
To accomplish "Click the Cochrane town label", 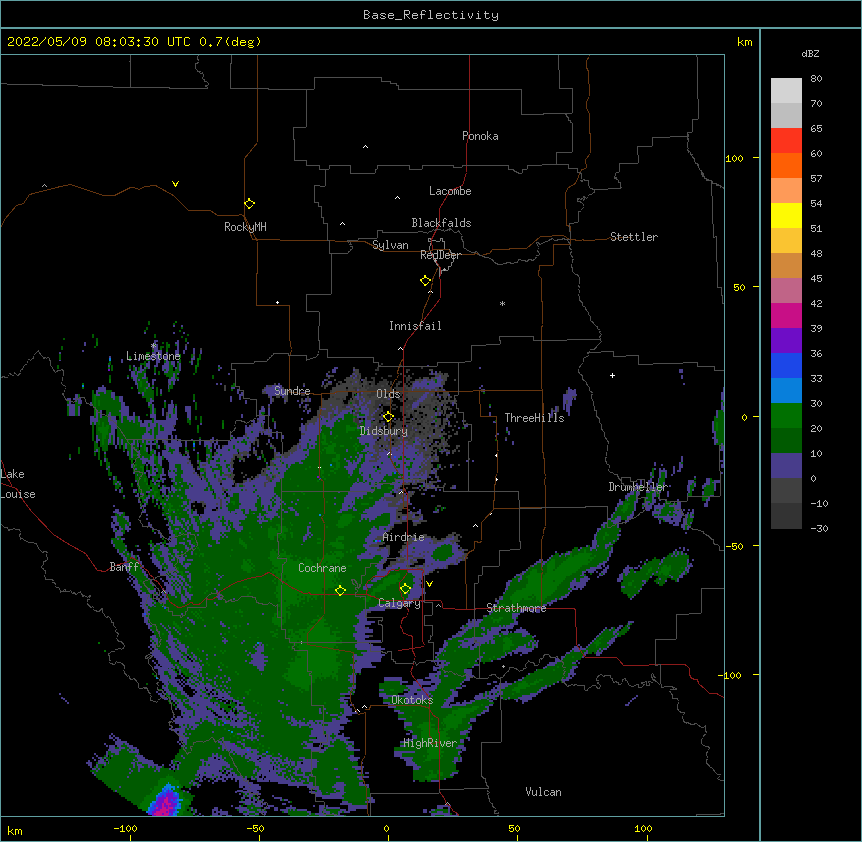I will (x=322, y=568).
